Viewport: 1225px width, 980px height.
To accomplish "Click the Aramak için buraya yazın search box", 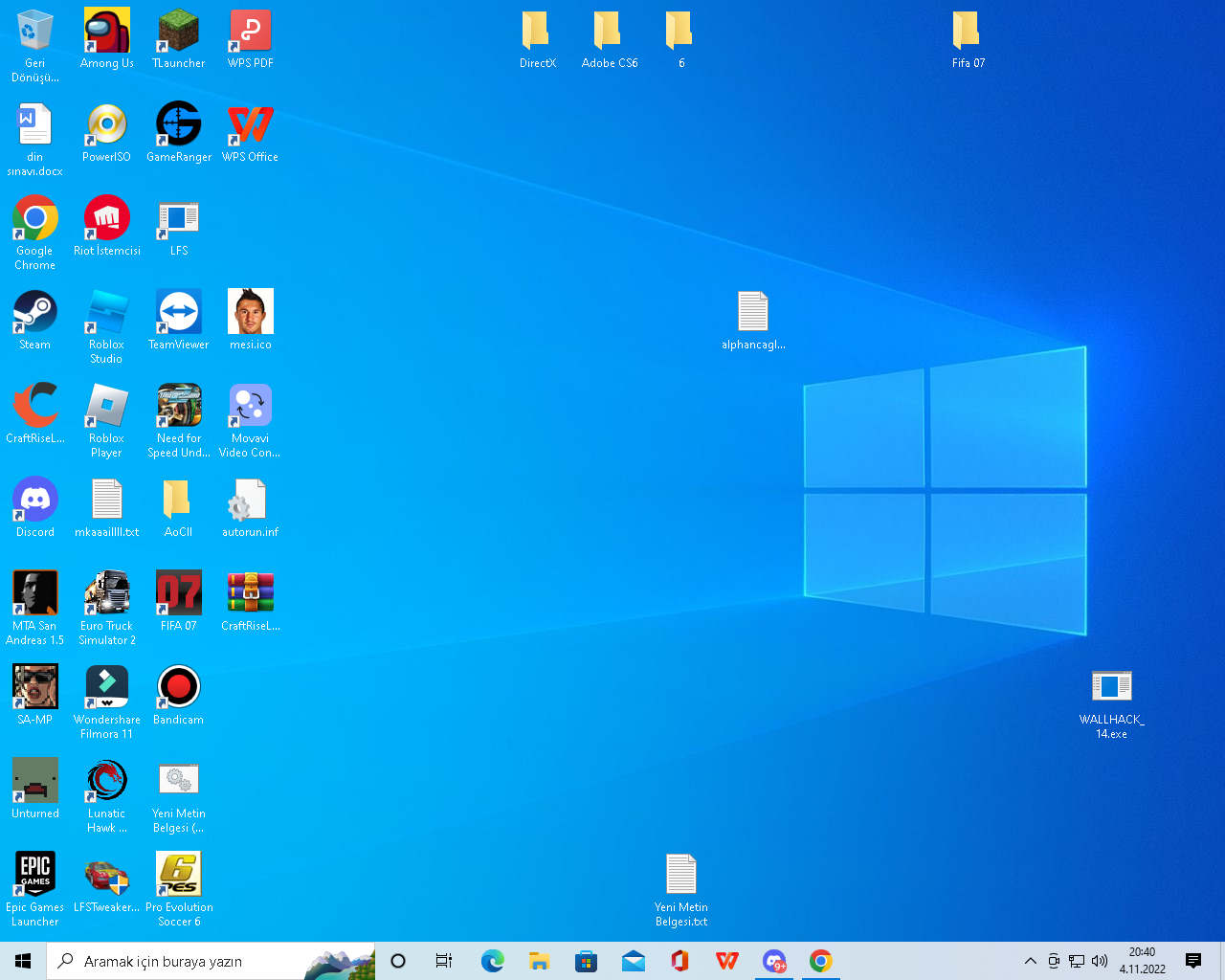I will (211, 961).
